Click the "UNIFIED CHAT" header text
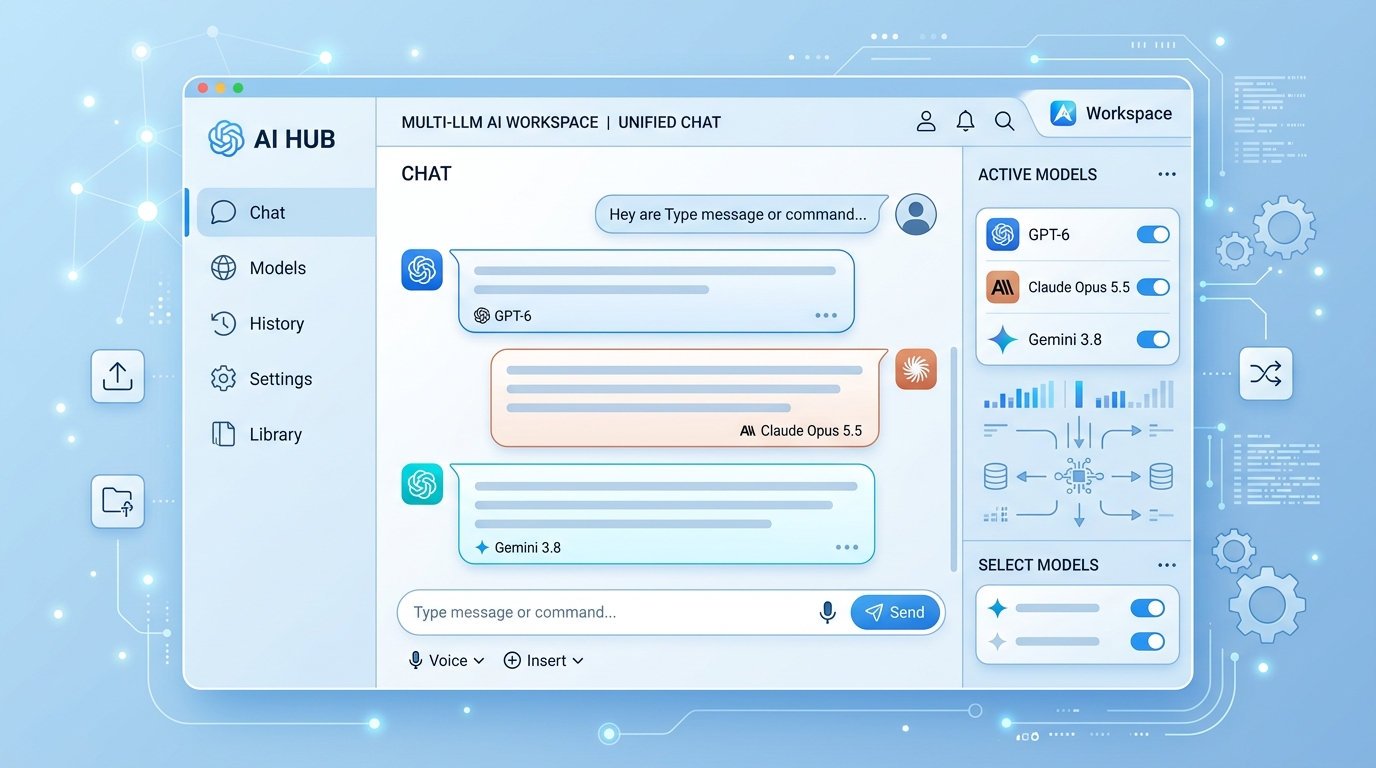The width and height of the screenshot is (1376, 768). click(669, 122)
